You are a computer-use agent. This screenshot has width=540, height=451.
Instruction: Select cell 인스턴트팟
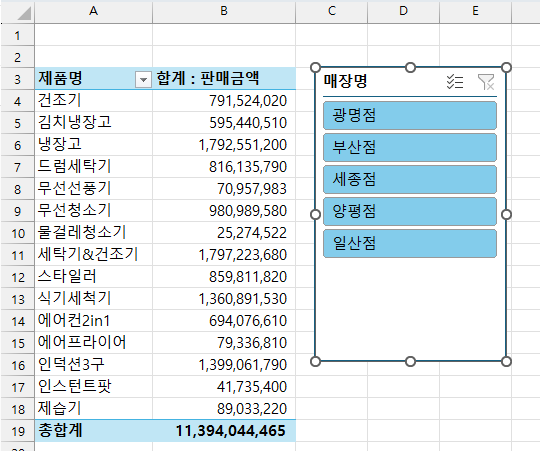point(93,387)
